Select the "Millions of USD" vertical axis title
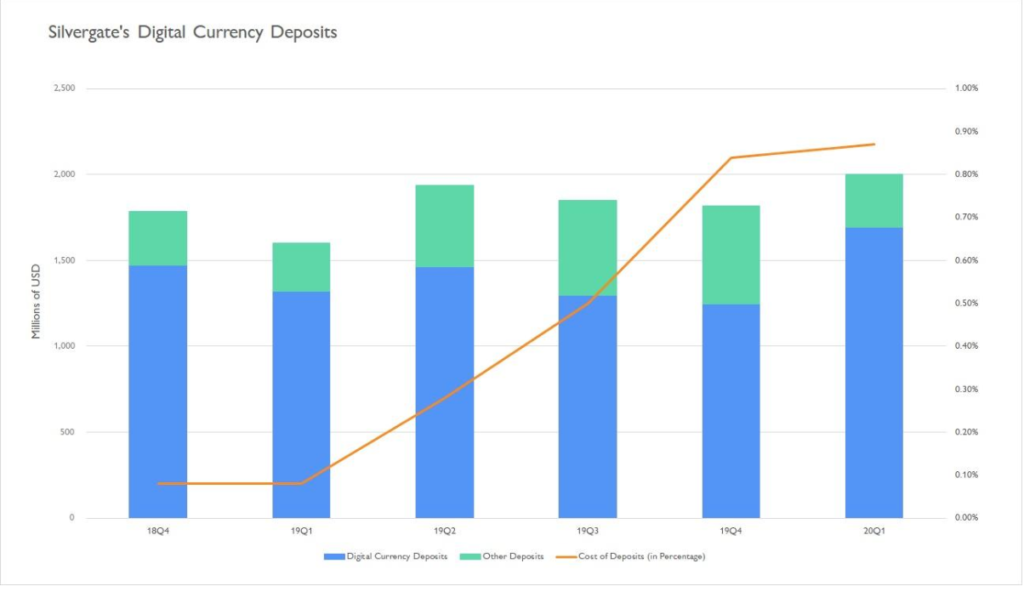Screen dimensions: 1024x592 (x=36, y=302)
